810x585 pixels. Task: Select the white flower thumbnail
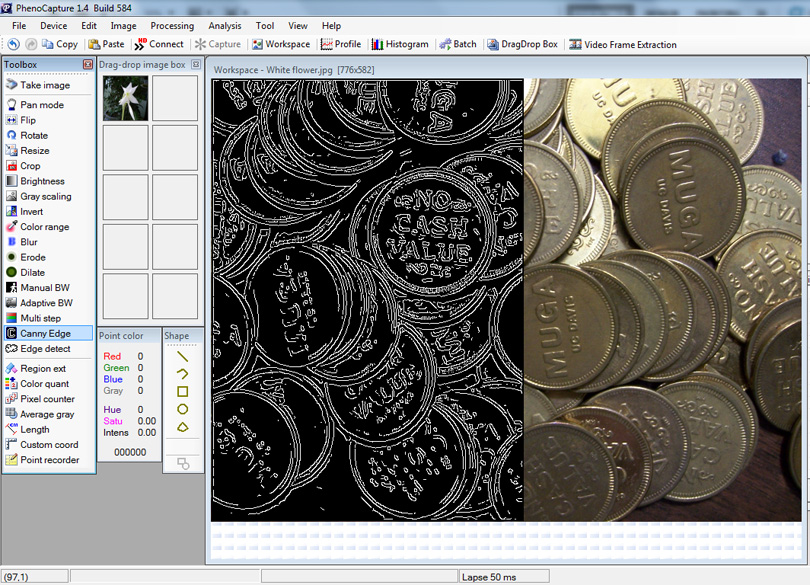pyautogui.click(x=125, y=98)
